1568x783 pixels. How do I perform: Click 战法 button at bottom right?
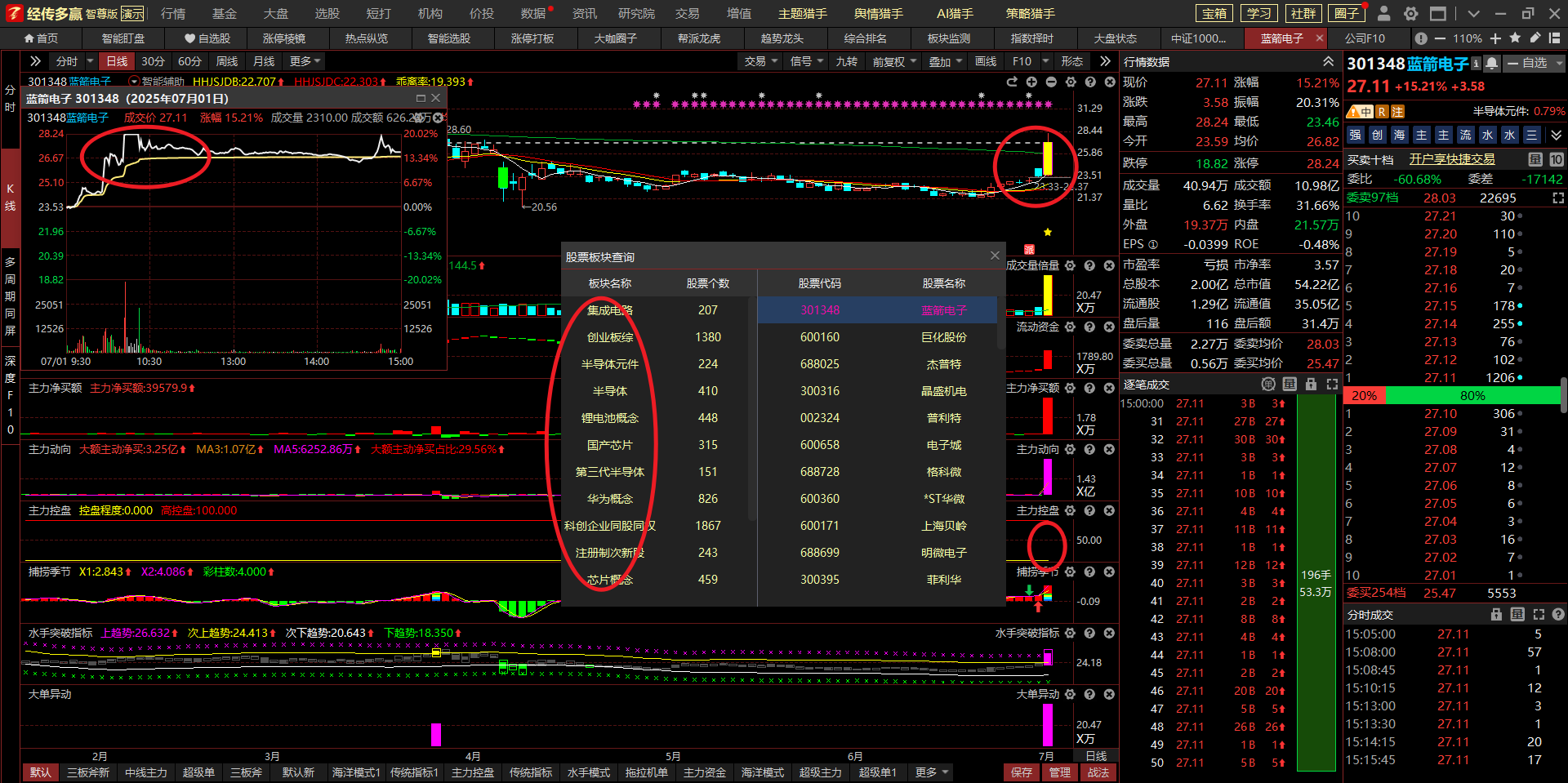pyautogui.click(x=1098, y=772)
